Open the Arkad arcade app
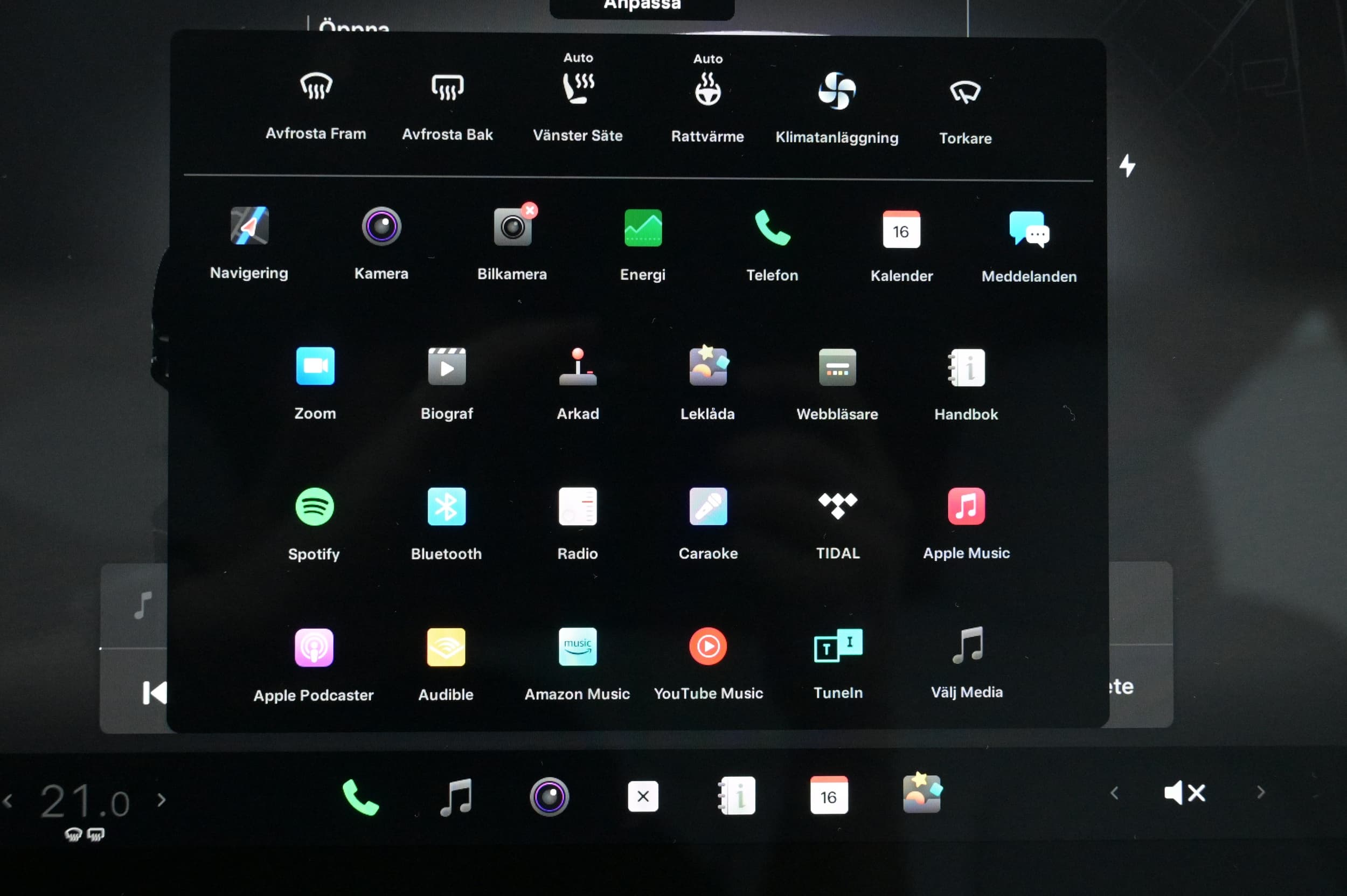The image size is (1347, 896). tap(578, 367)
